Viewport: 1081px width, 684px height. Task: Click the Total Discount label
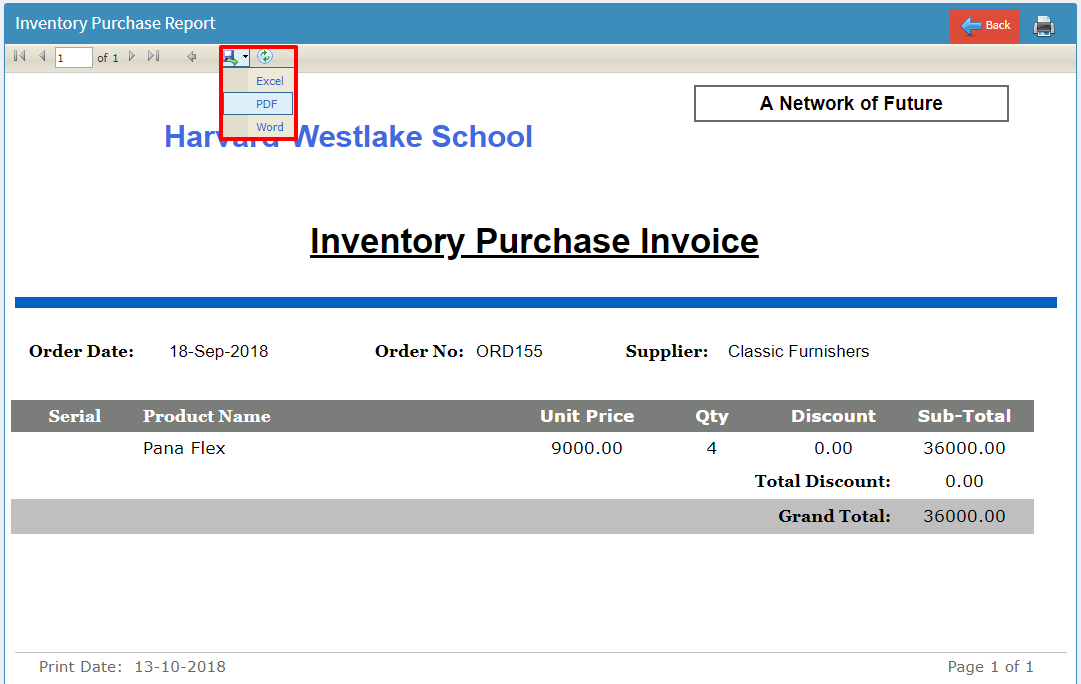point(822,481)
